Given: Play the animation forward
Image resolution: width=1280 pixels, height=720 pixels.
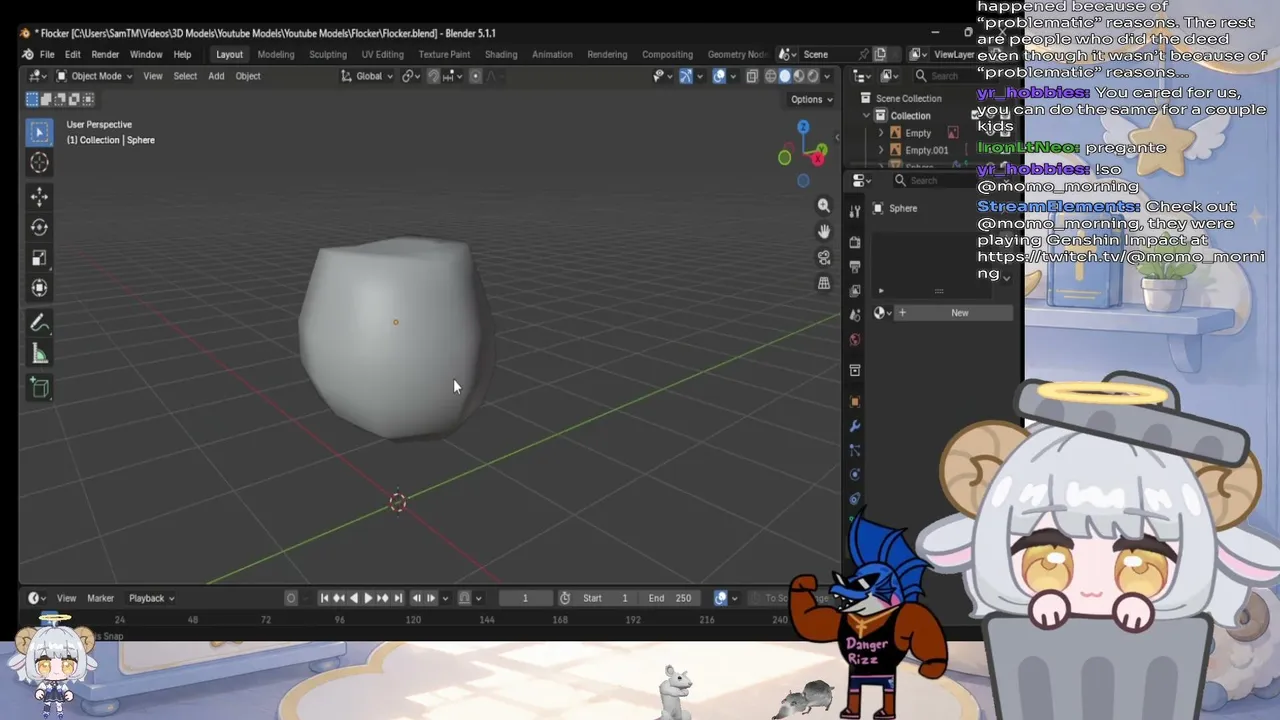Looking at the screenshot, I should (x=368, y=598).
